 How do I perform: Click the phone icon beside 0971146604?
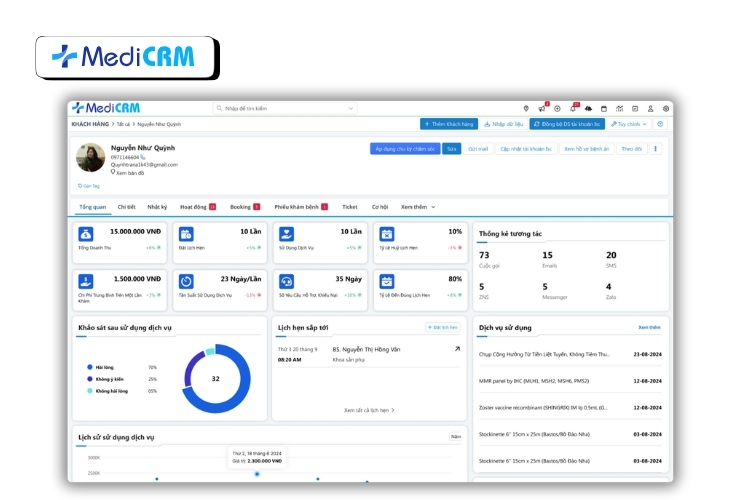tap(143, 157)
